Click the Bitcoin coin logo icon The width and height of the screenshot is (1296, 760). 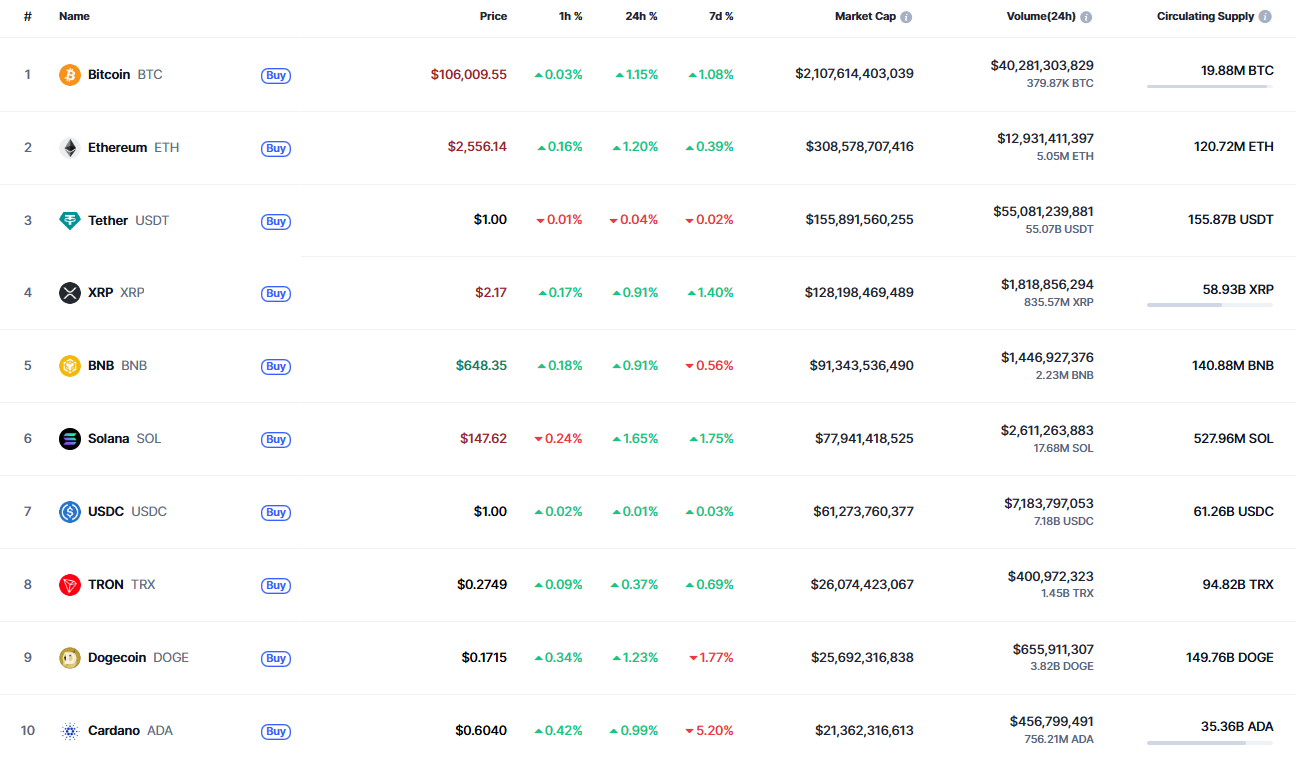(70, 75)
